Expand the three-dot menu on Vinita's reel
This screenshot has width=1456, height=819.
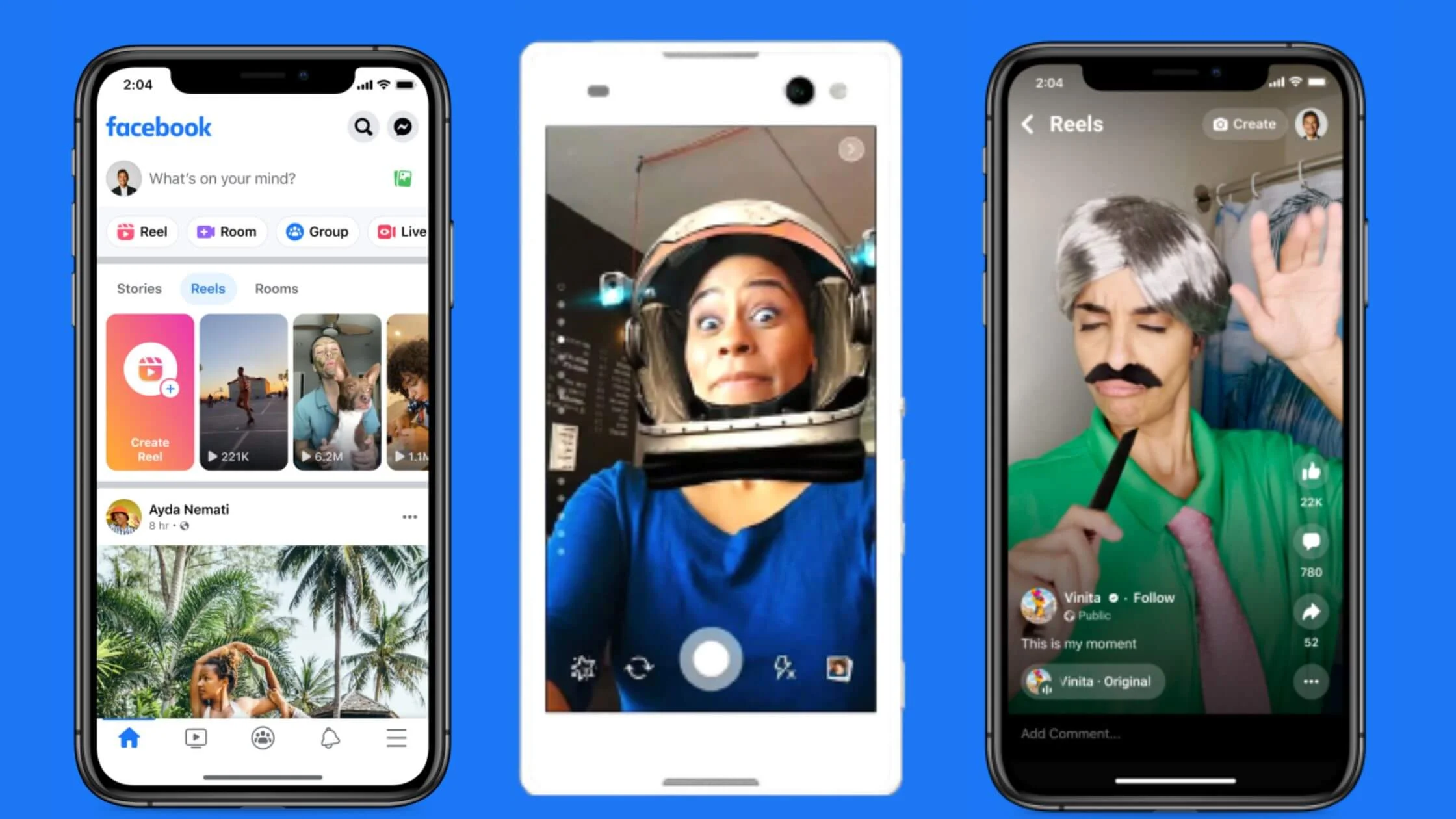click(1311, 682)
